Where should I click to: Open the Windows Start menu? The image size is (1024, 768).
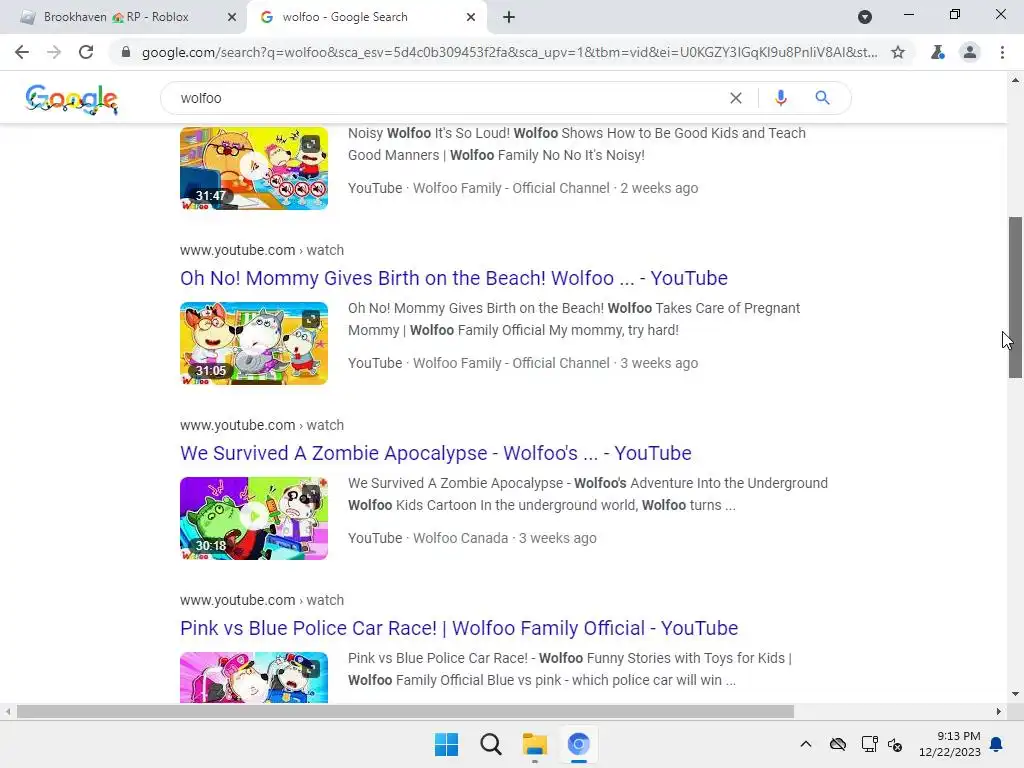tap(447, 744)
